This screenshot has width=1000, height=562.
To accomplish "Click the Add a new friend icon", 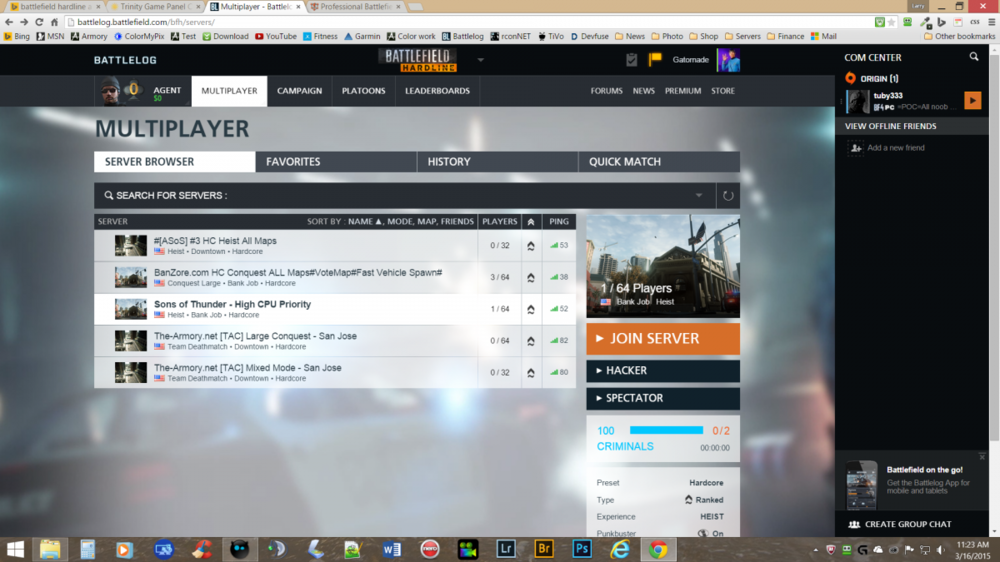I will (856, 148).
